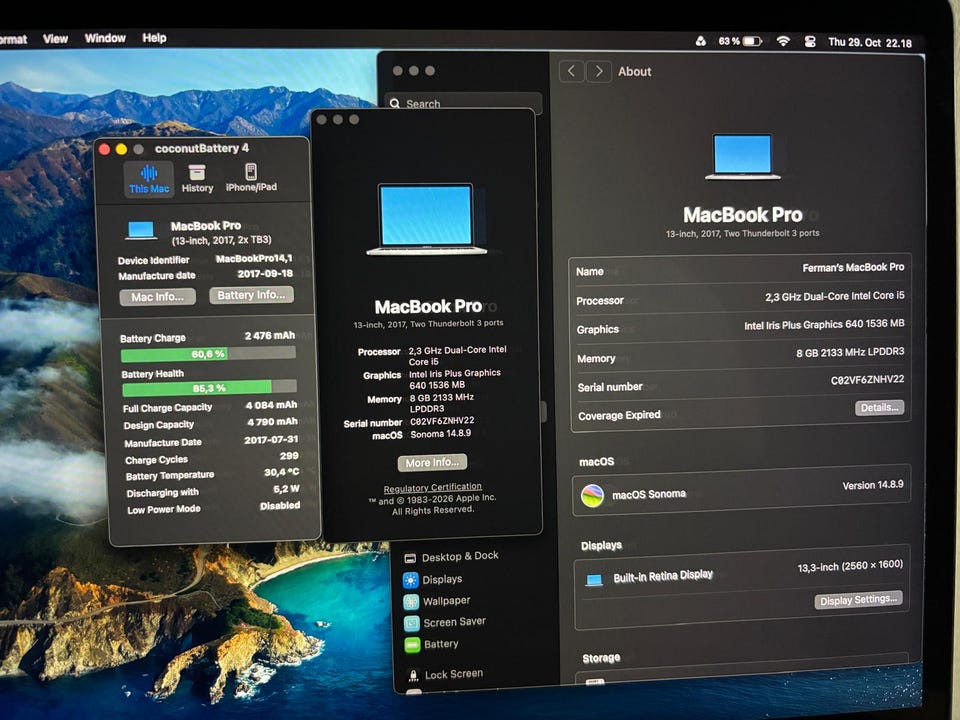This screenshot has height=720, width=960.
Task: Click the Full Charge Capacity value 4 084 mAh
Action: (x=271, y=405)
